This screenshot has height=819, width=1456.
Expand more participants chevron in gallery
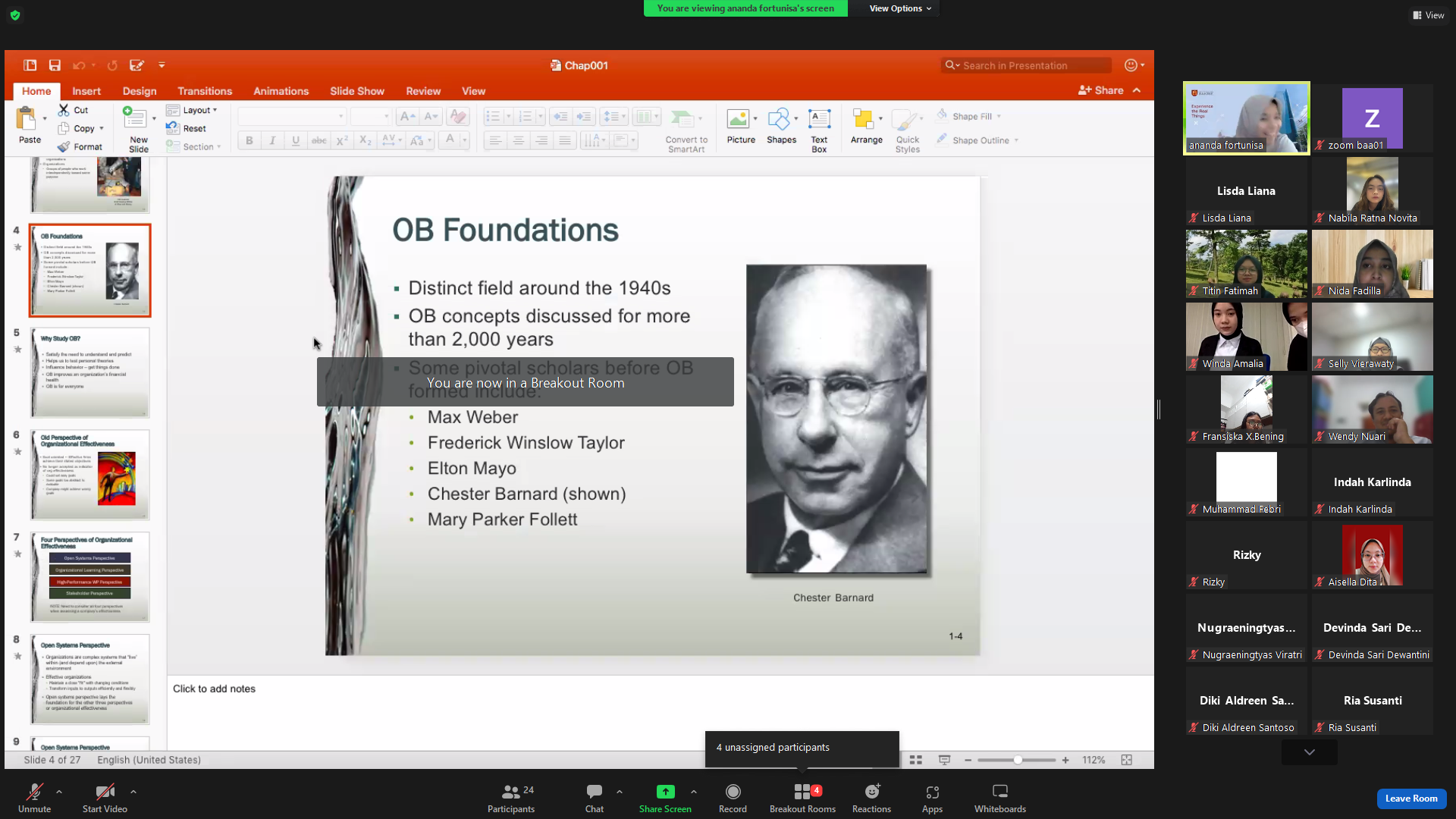click(x=1310, y=752)
